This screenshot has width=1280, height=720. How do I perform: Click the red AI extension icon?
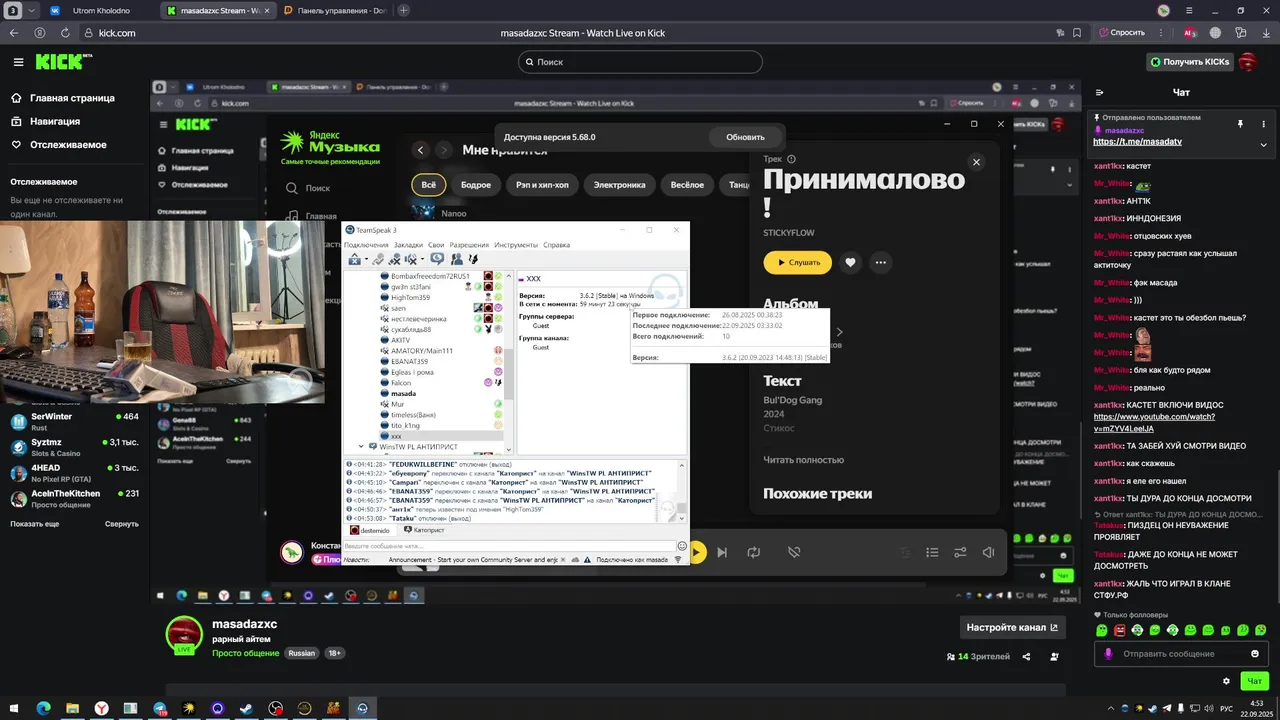click(1190, 32)
